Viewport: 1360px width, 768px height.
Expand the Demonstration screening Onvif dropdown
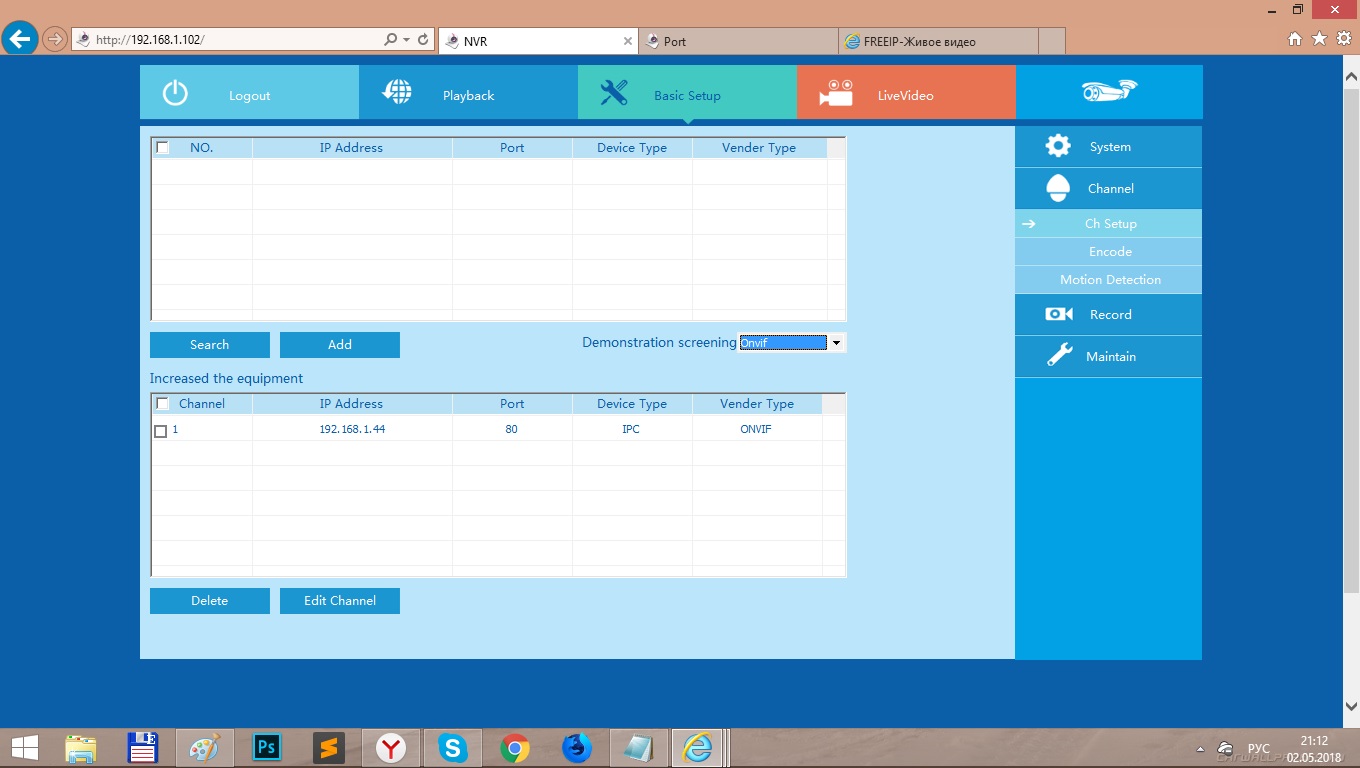pos(836,343)
